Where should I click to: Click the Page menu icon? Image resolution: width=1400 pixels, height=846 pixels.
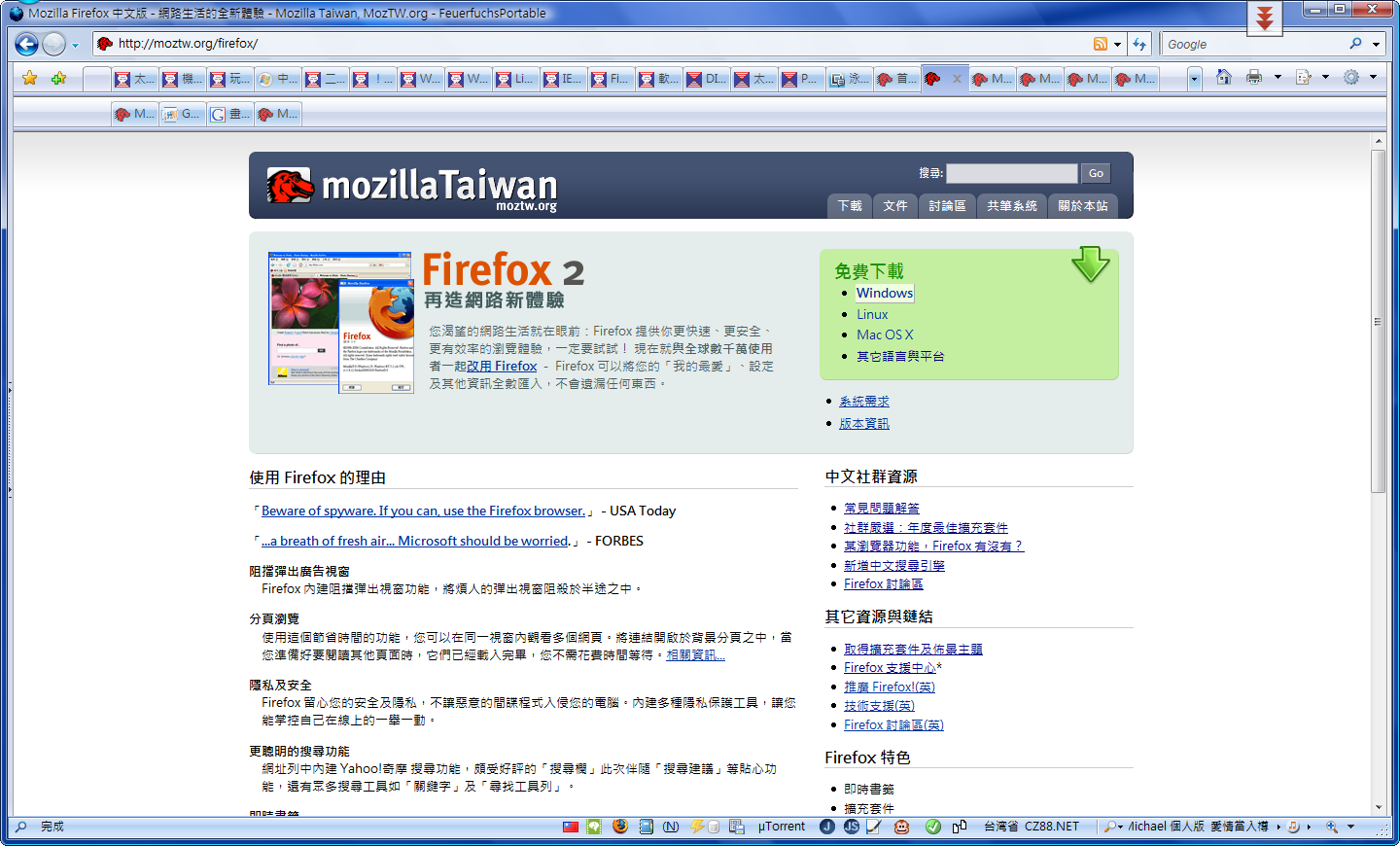(x=1304, y=77)
